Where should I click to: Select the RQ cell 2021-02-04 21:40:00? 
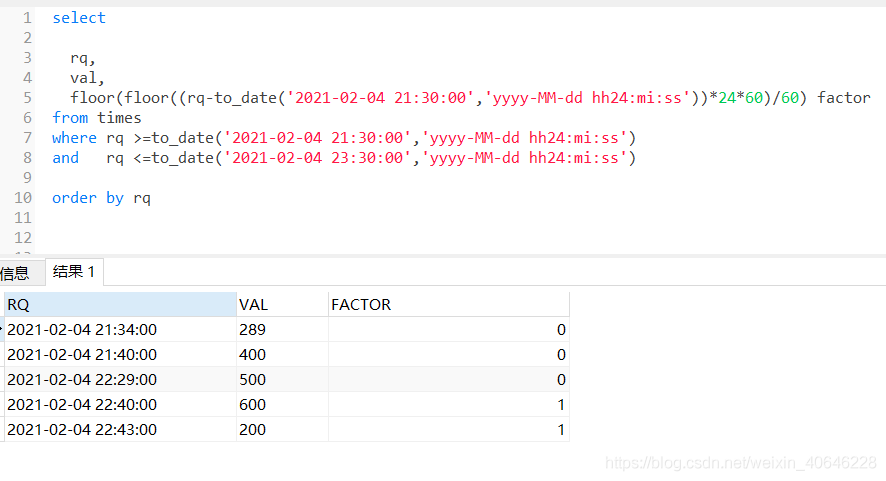click(x=82, y=354)
